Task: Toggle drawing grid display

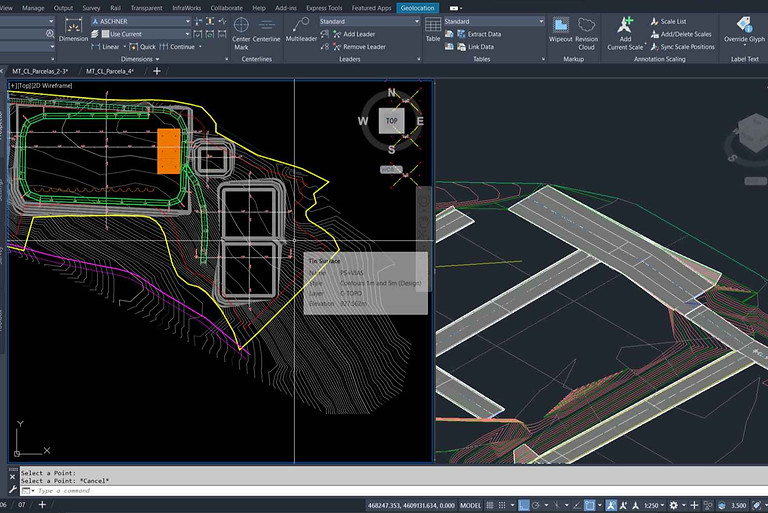Action: point(489,505)
